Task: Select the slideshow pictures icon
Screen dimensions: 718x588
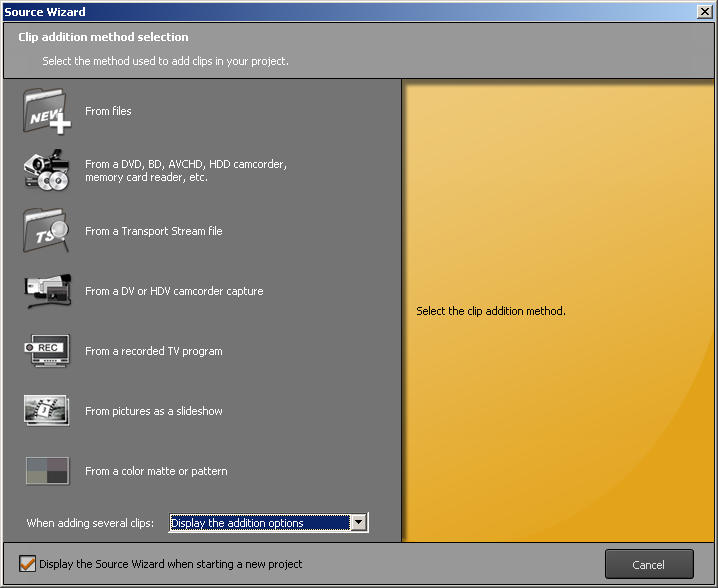Action: pyautogui.click(x=46, y=411)
